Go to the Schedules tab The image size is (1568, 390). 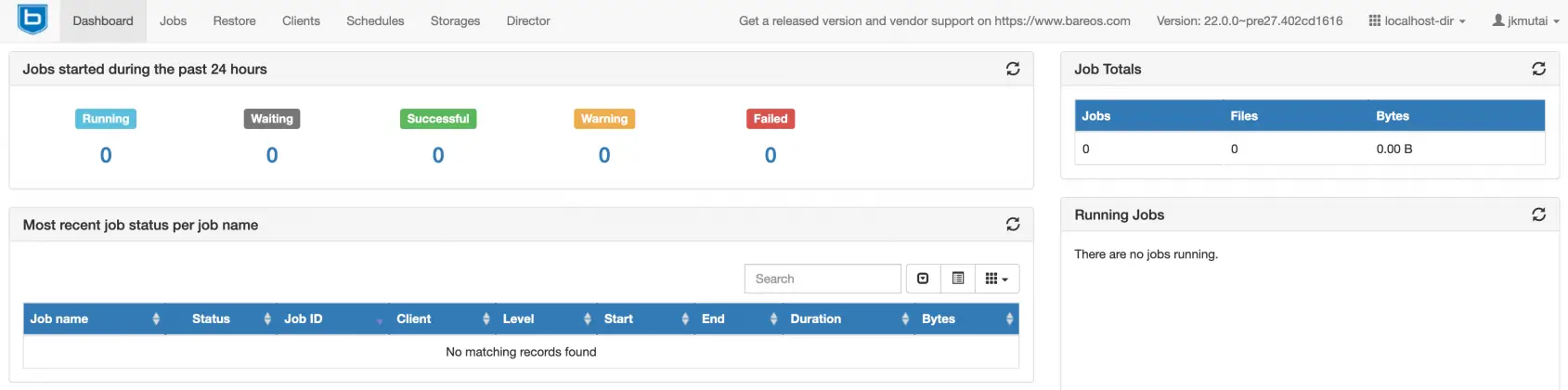(375, 20)
